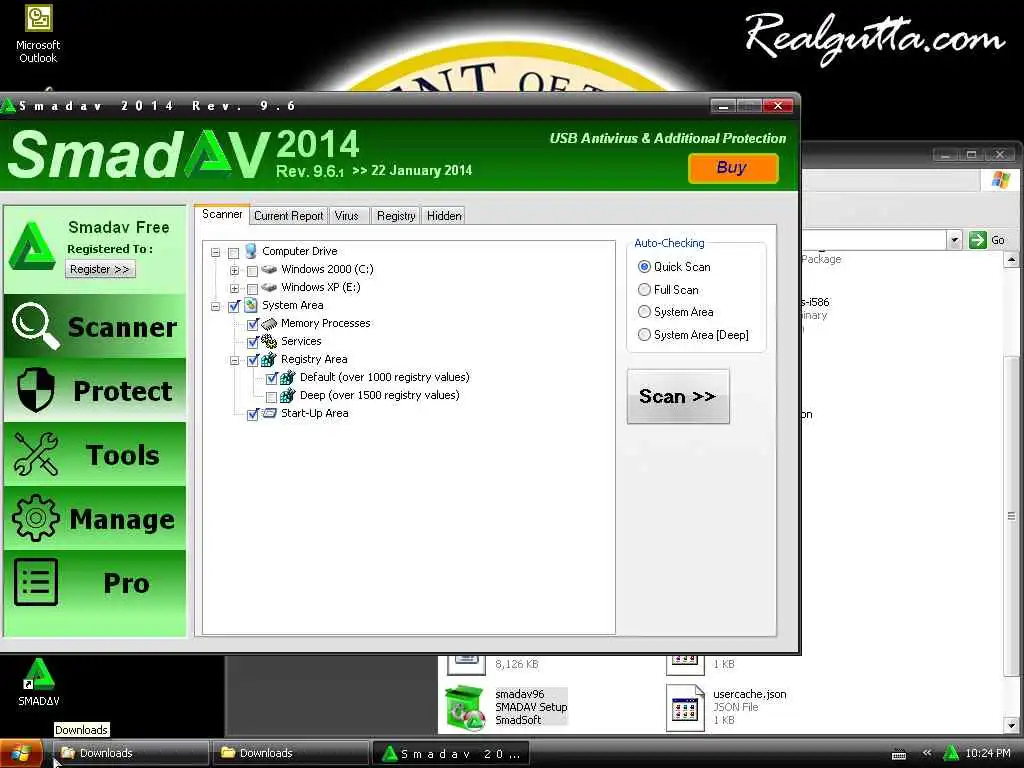
Task: Uncheck the Start-Up Area checkbox
Action: [253, 415]
